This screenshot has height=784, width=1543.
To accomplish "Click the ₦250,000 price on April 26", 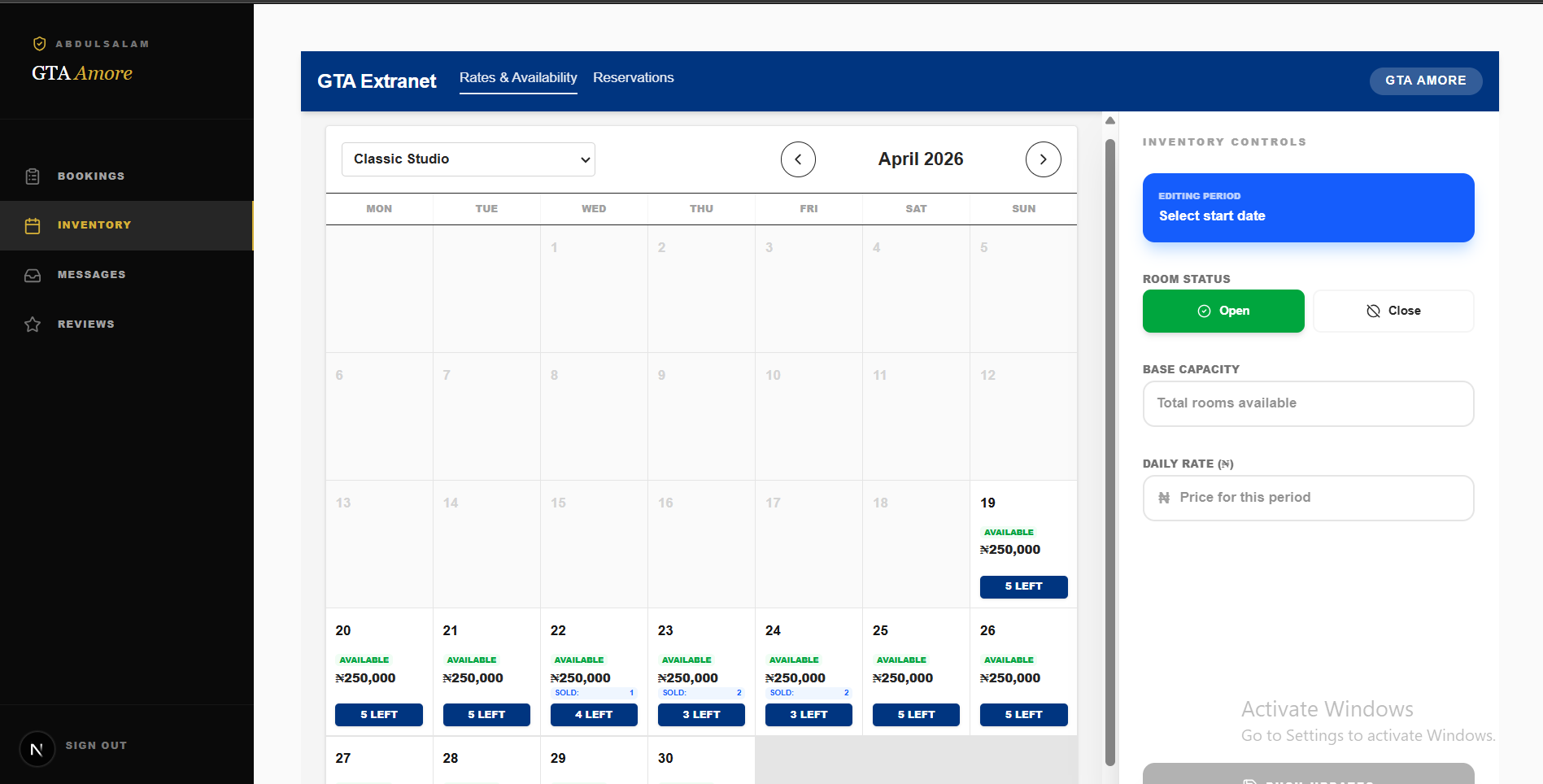I will (1010, 678).
